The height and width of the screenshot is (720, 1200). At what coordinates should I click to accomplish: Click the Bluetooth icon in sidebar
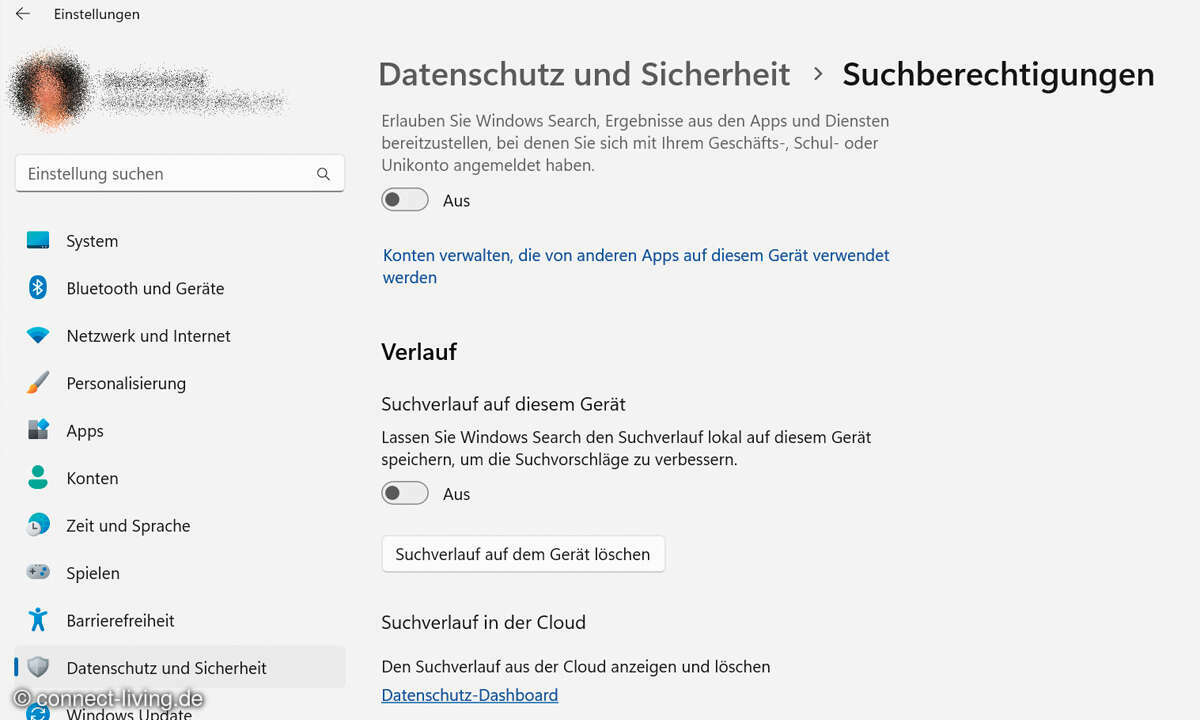coord(38,288)
